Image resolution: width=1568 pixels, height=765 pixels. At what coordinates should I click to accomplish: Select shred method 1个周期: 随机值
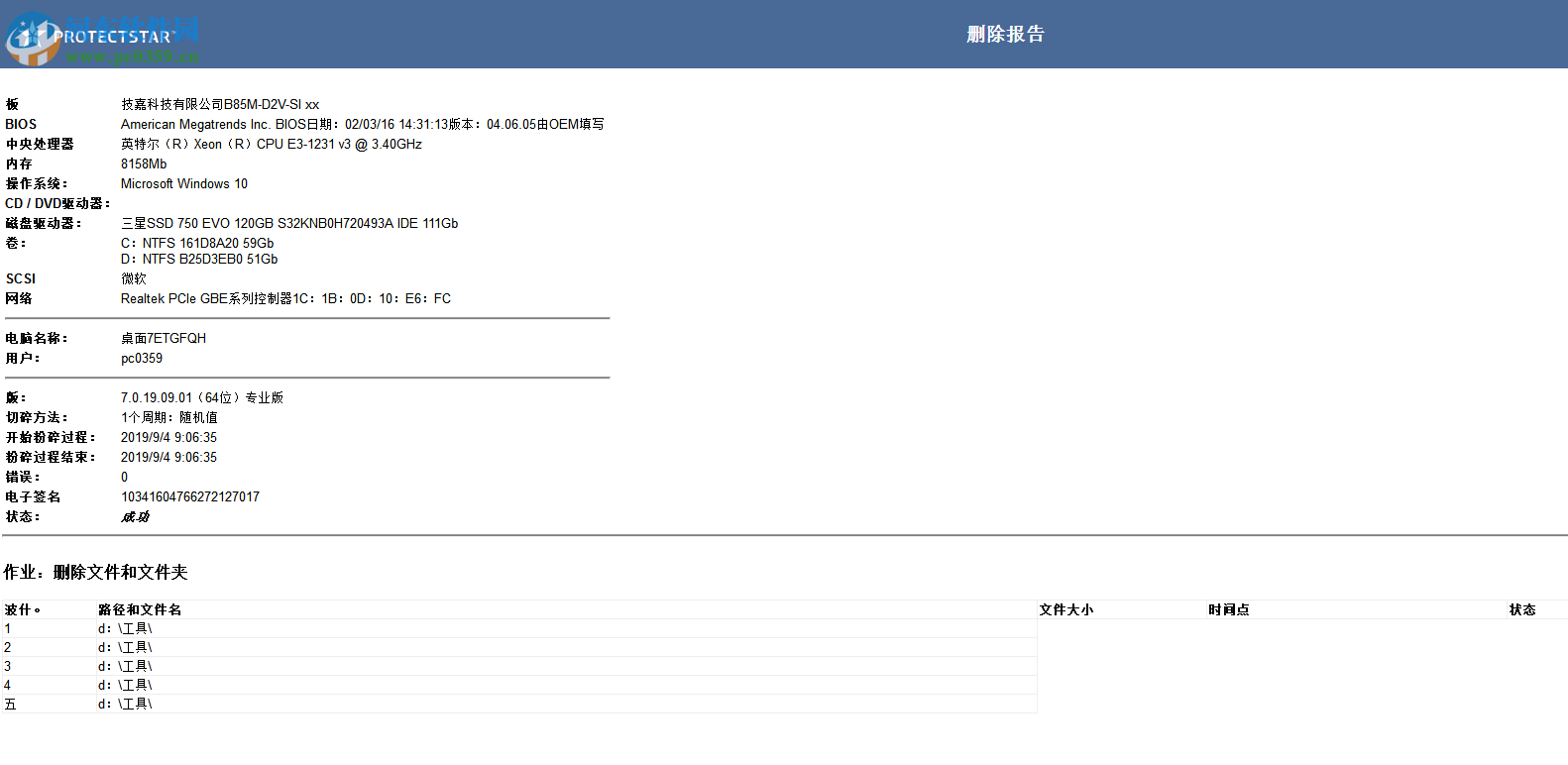[169, 417]
